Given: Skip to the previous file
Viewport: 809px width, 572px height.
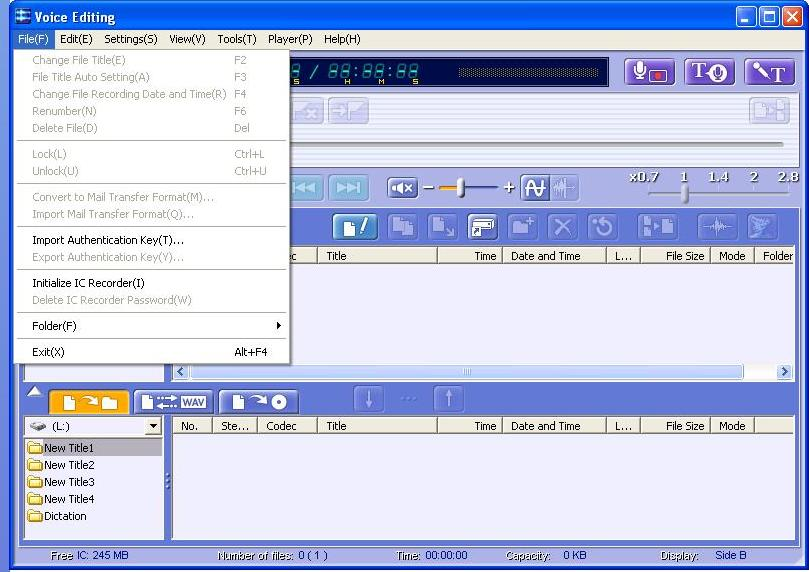Looking at the screenshot, I should (306, 187).
